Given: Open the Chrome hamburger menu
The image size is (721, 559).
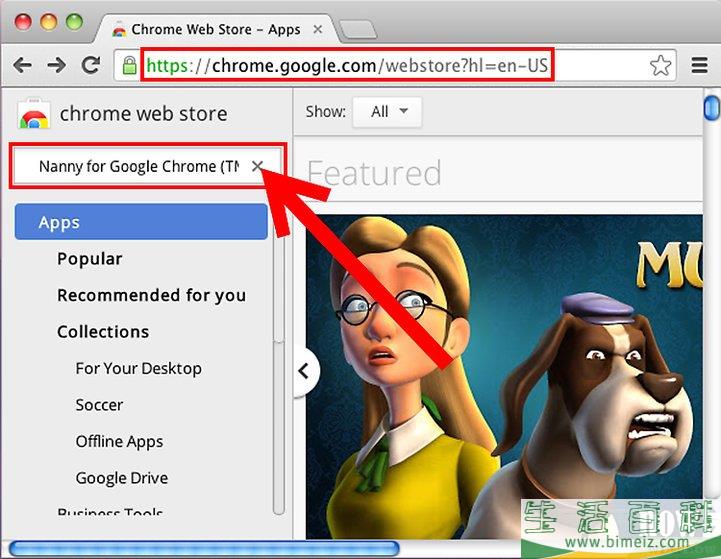Looking at the screenshot, I should point(699,65).
